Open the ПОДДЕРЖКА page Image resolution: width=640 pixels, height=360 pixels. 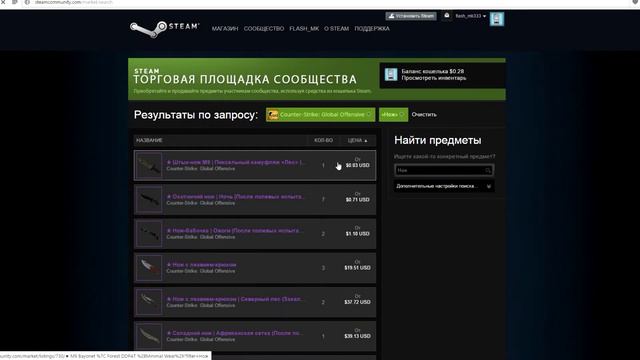[372, 29]
